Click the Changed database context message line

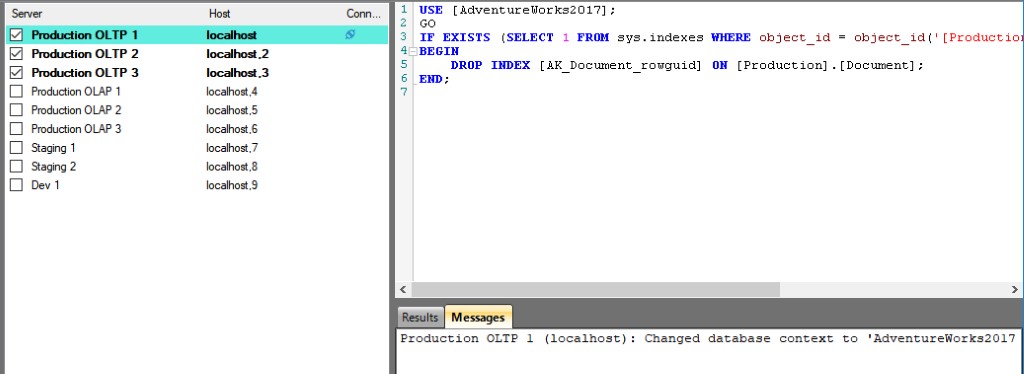click(x=708, y=338)
